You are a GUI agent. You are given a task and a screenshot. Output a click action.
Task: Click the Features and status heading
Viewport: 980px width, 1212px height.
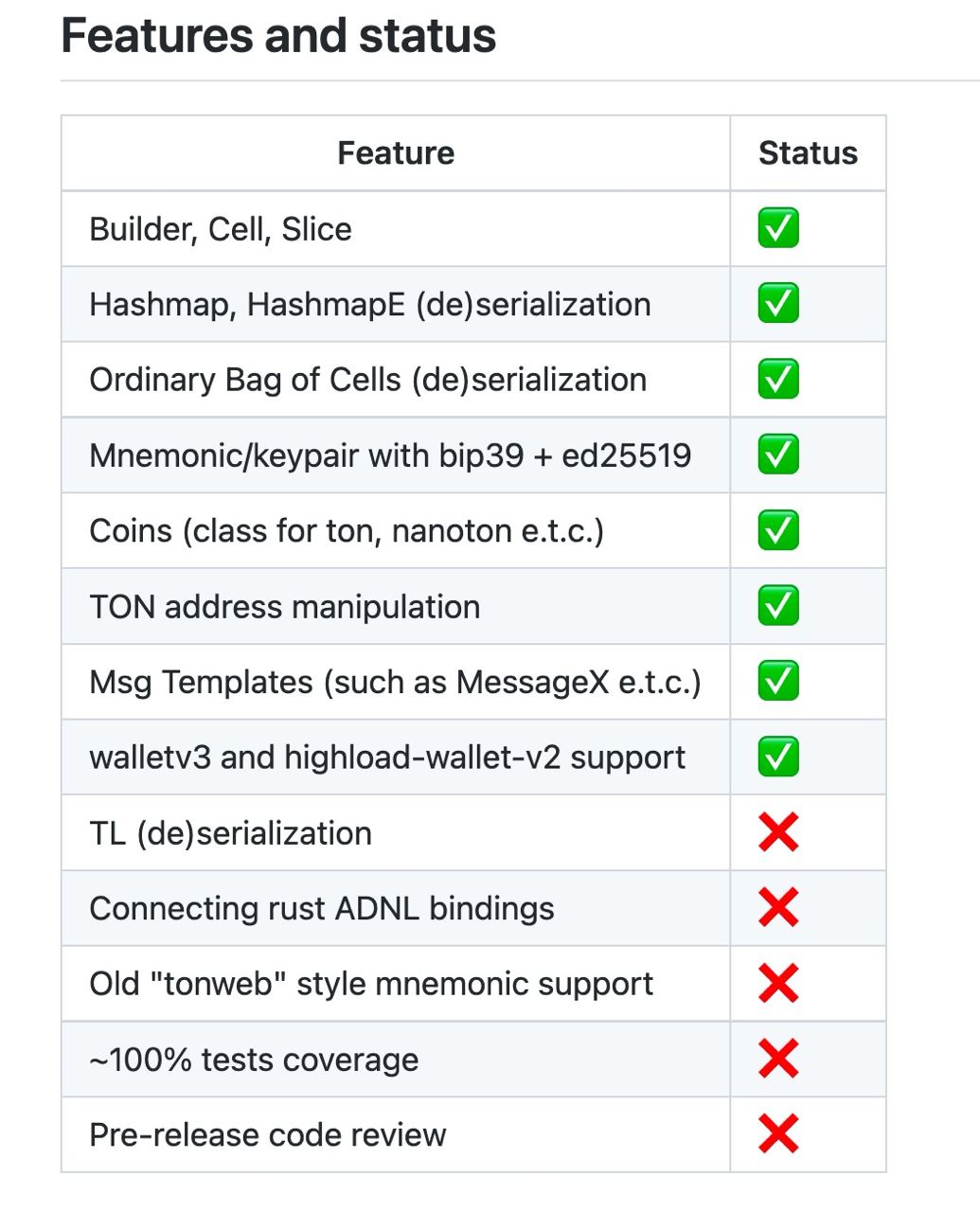278,36
